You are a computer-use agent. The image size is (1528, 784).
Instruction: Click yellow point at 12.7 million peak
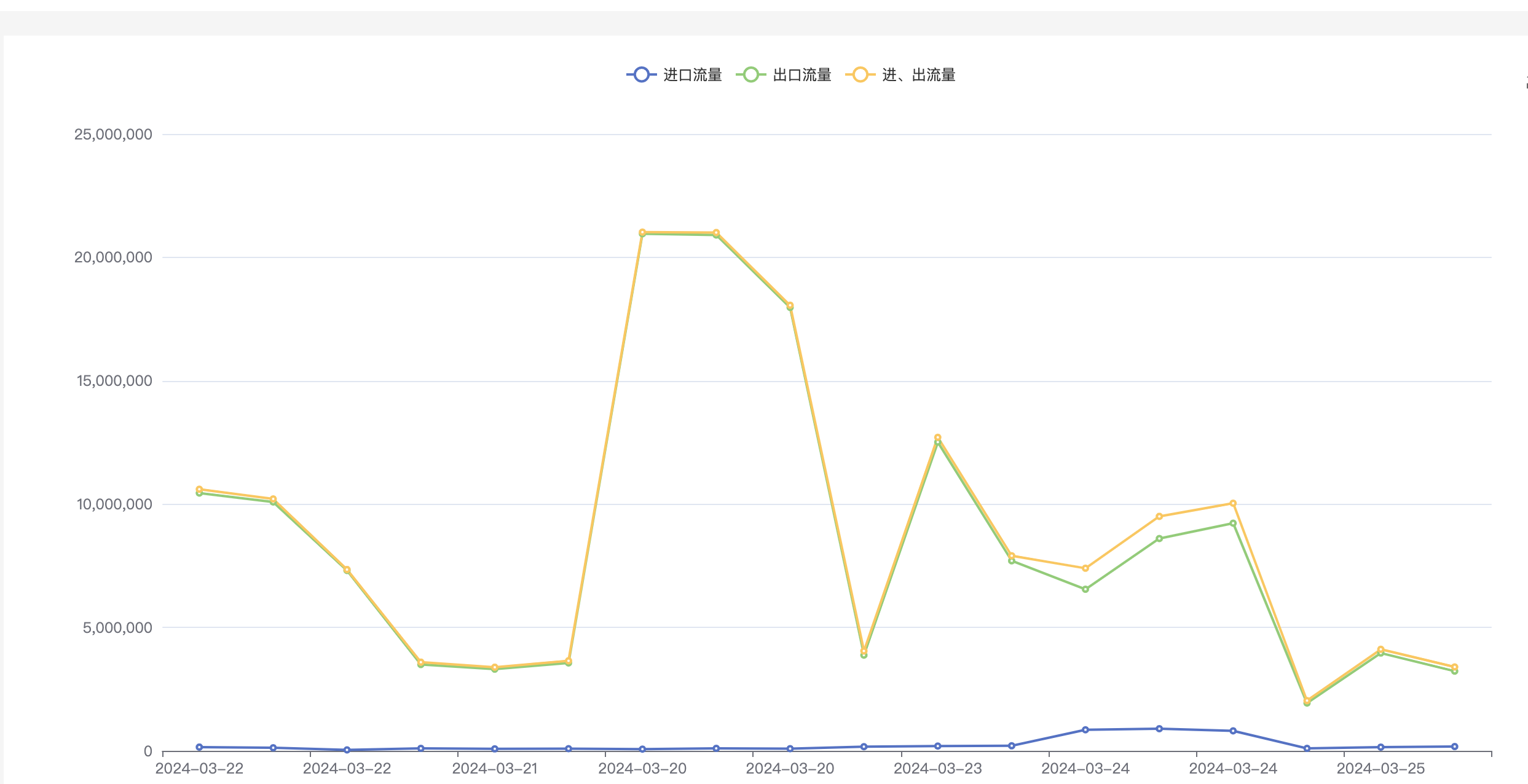(937, 437)
